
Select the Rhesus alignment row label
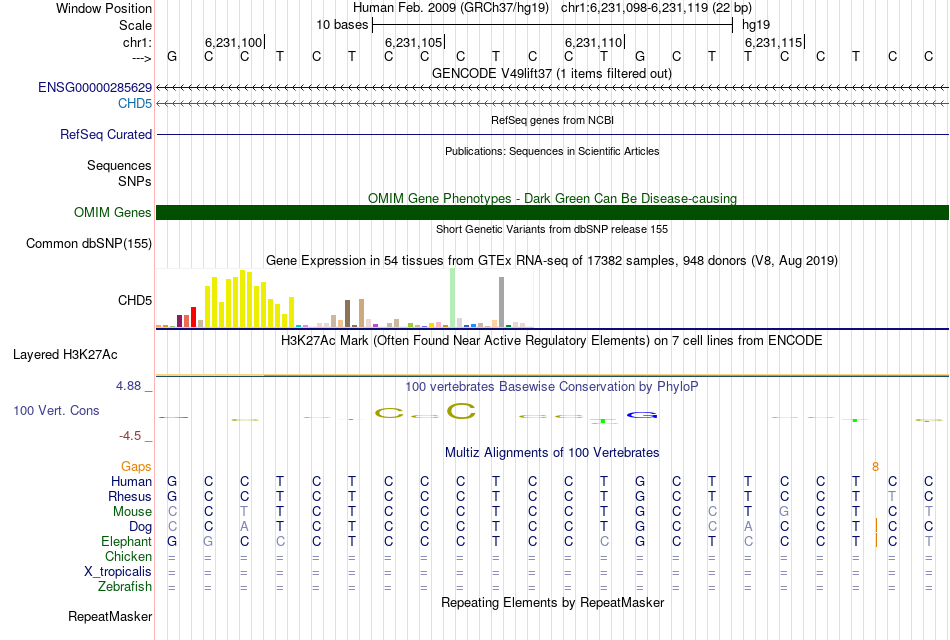(x=130, y=497)
